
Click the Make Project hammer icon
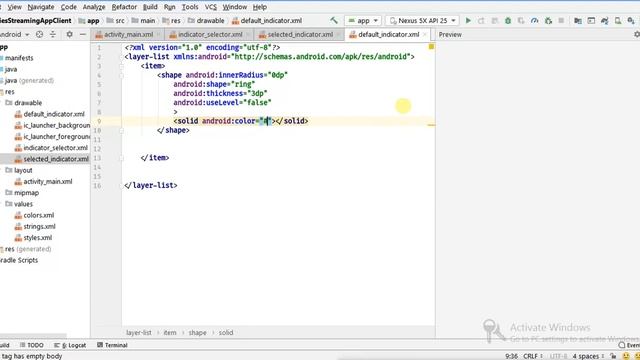coord(334,20)
